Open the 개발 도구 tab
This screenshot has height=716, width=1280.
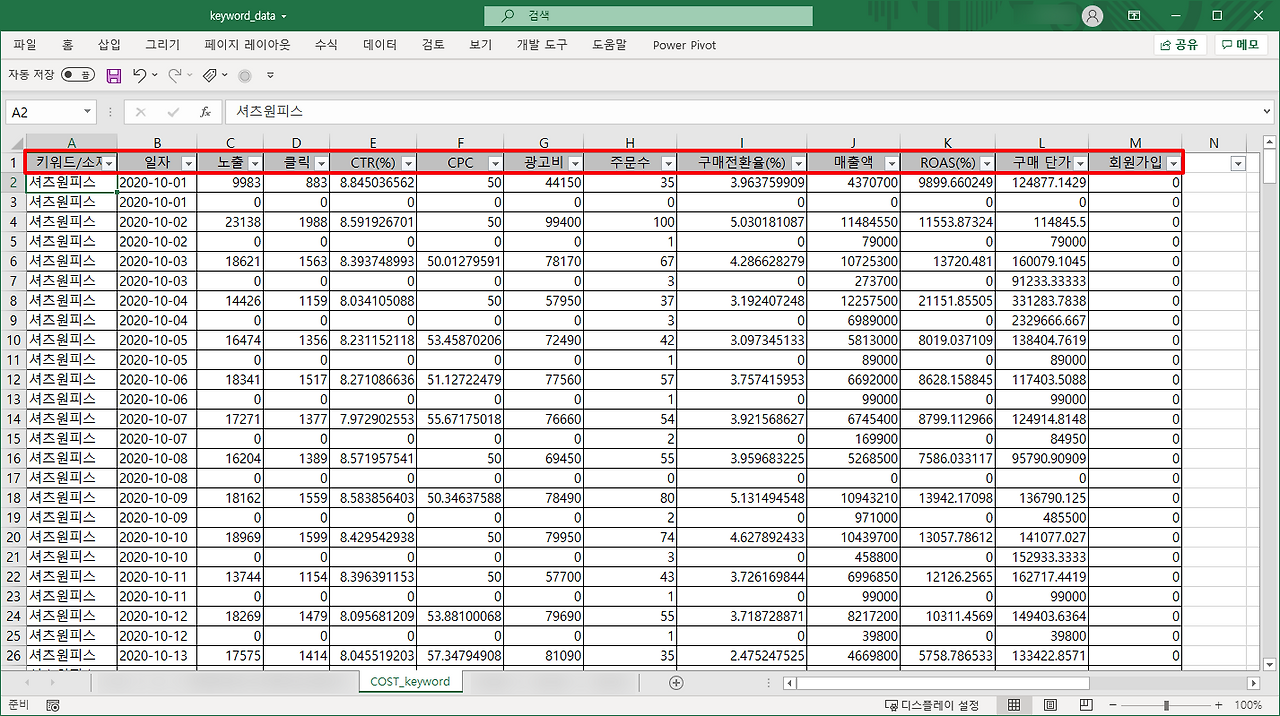[x=542, y=45]
